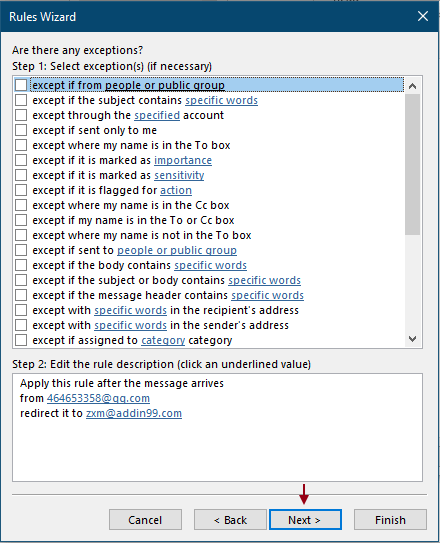This screenshot has width=440, height=543.
Task: Click the 'specified' account link
Action: click(x=157, y=115)
